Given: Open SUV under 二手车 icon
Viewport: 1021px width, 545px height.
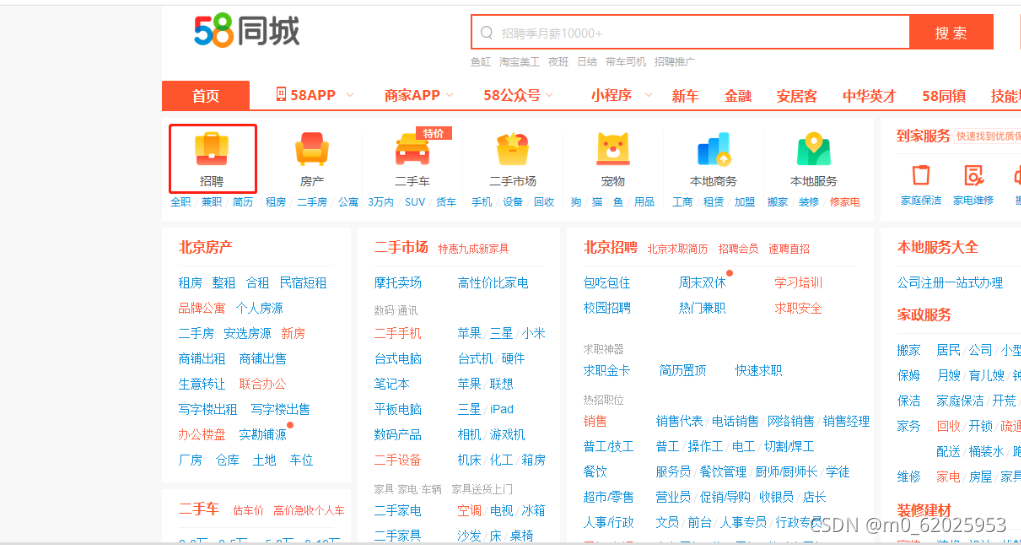Looking at the screenshot, I should tap(415, 202).
